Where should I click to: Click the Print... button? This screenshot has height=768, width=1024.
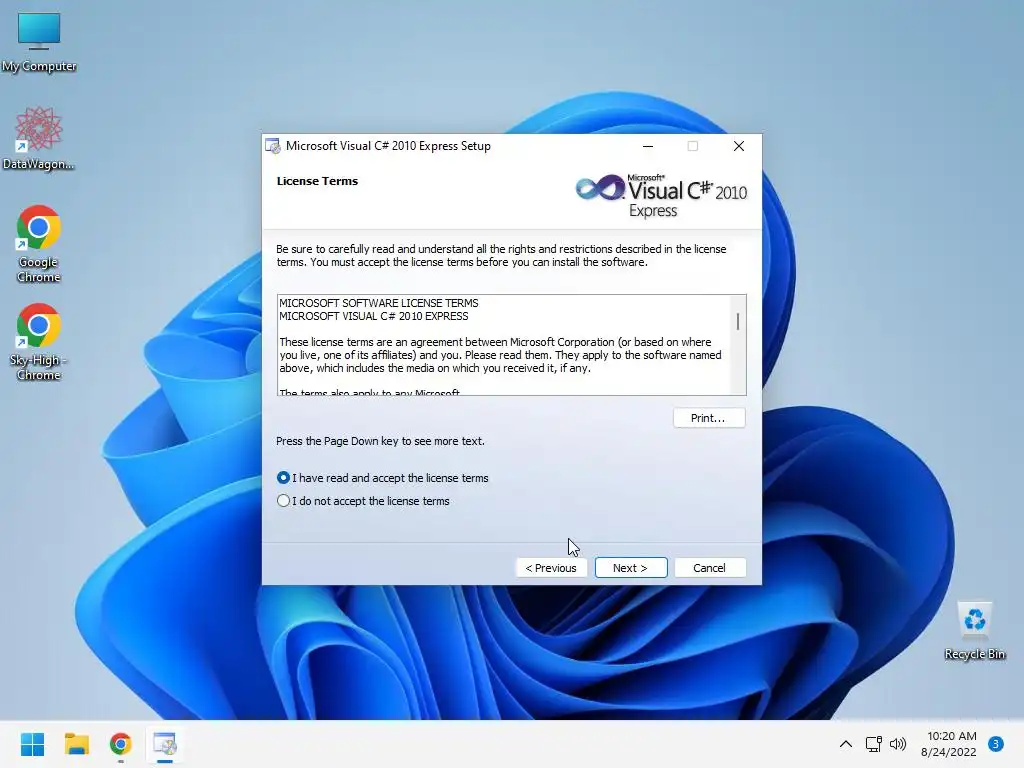coord(709,418)
